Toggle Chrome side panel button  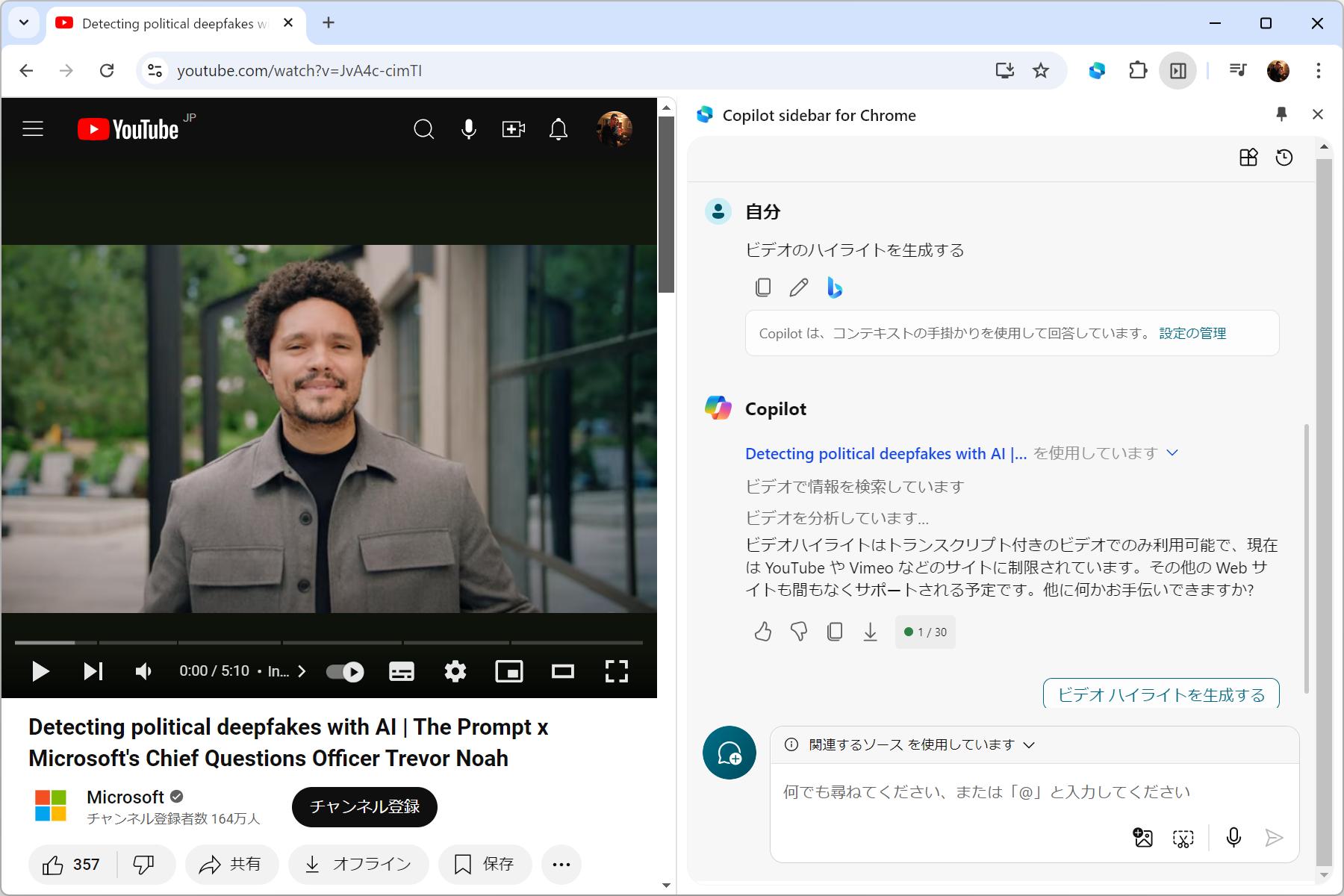point(1178,70)
